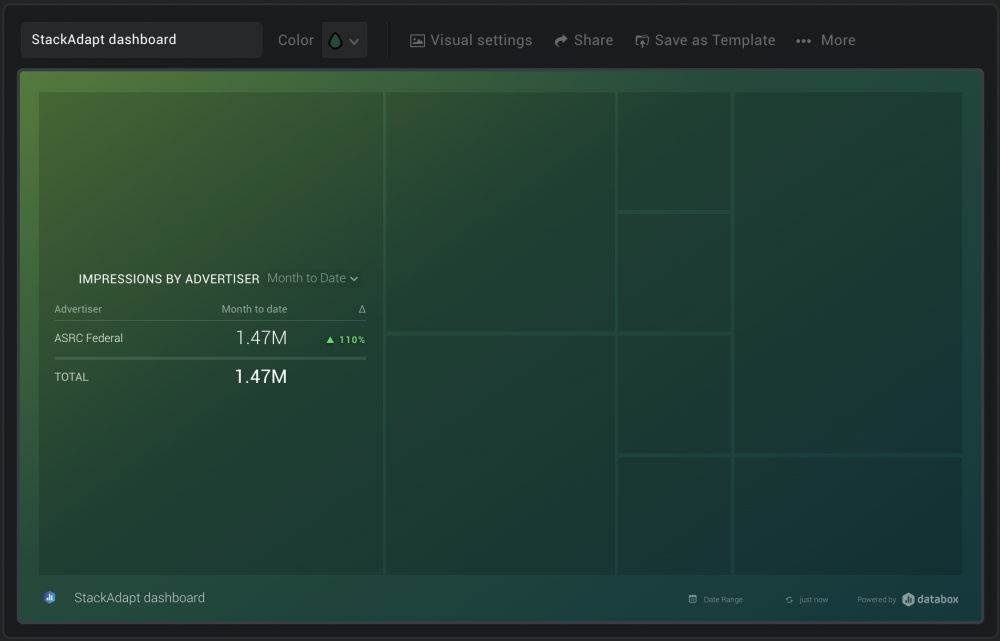Select the green teardrop color swatch
The image size is (1000, 641).
[x=335, y=40]
